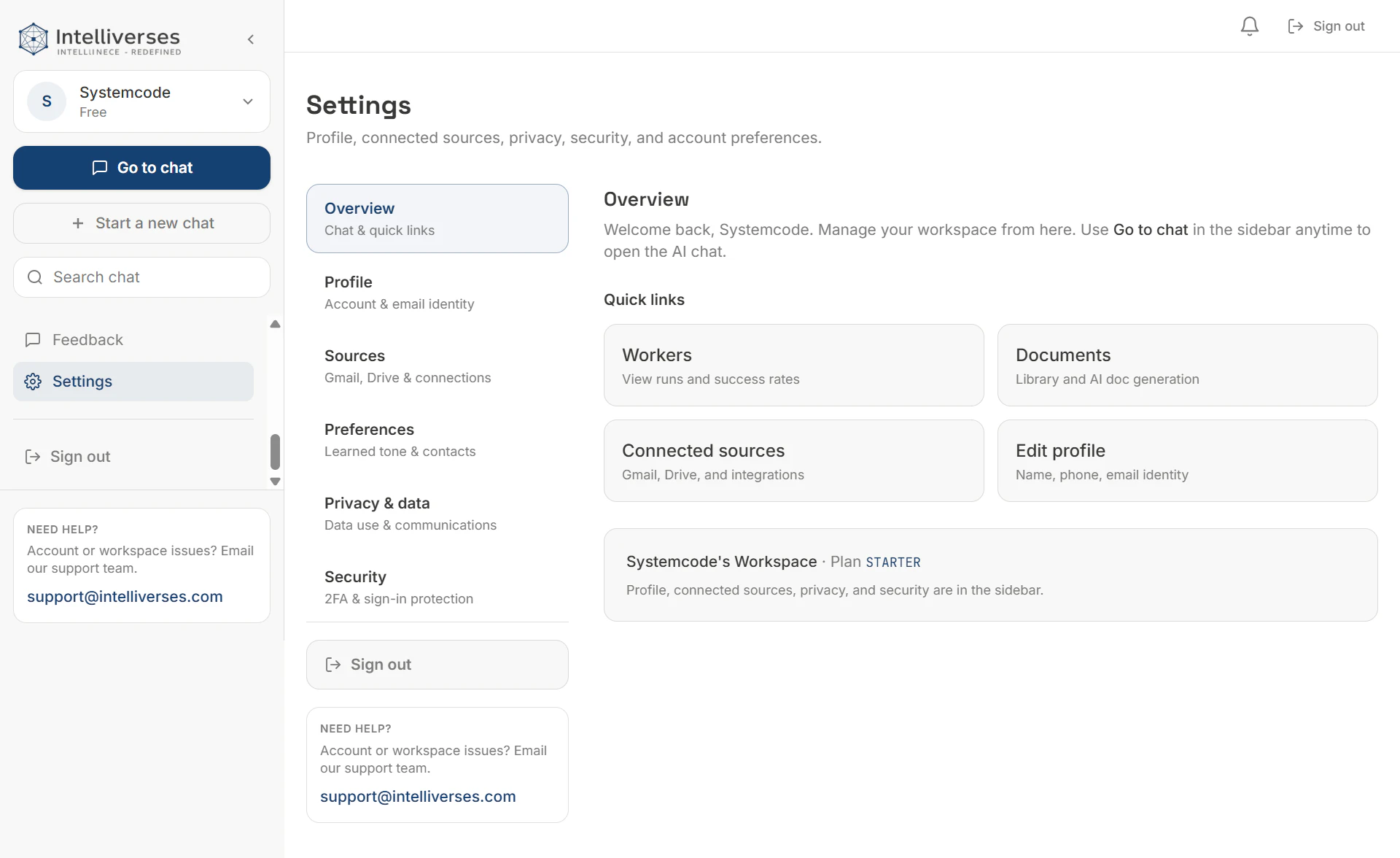1400x858 pixels.
Task: Click the Start a new chat label
Action: [x=155, y=223]
